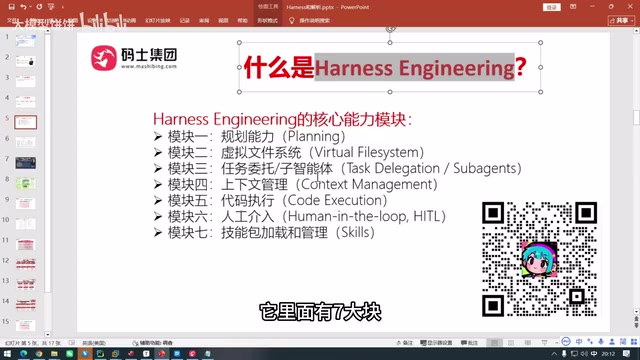Click the 操作说明搜索 search box

click(x=314, y=20)
